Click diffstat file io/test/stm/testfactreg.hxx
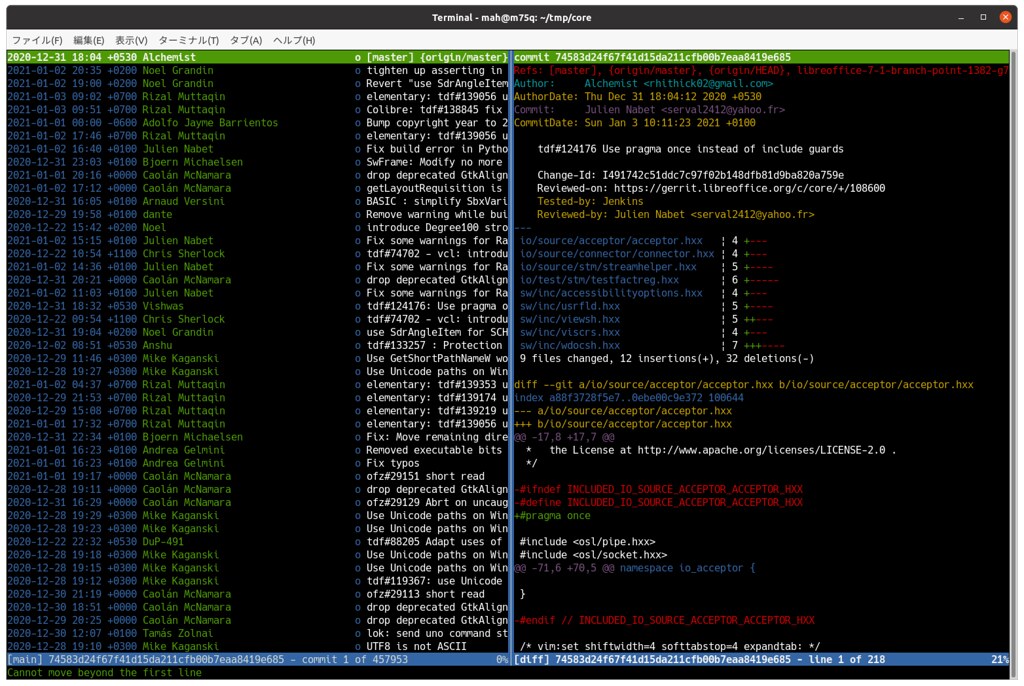Screen dimensions: 1024x686 click(600, 280)
